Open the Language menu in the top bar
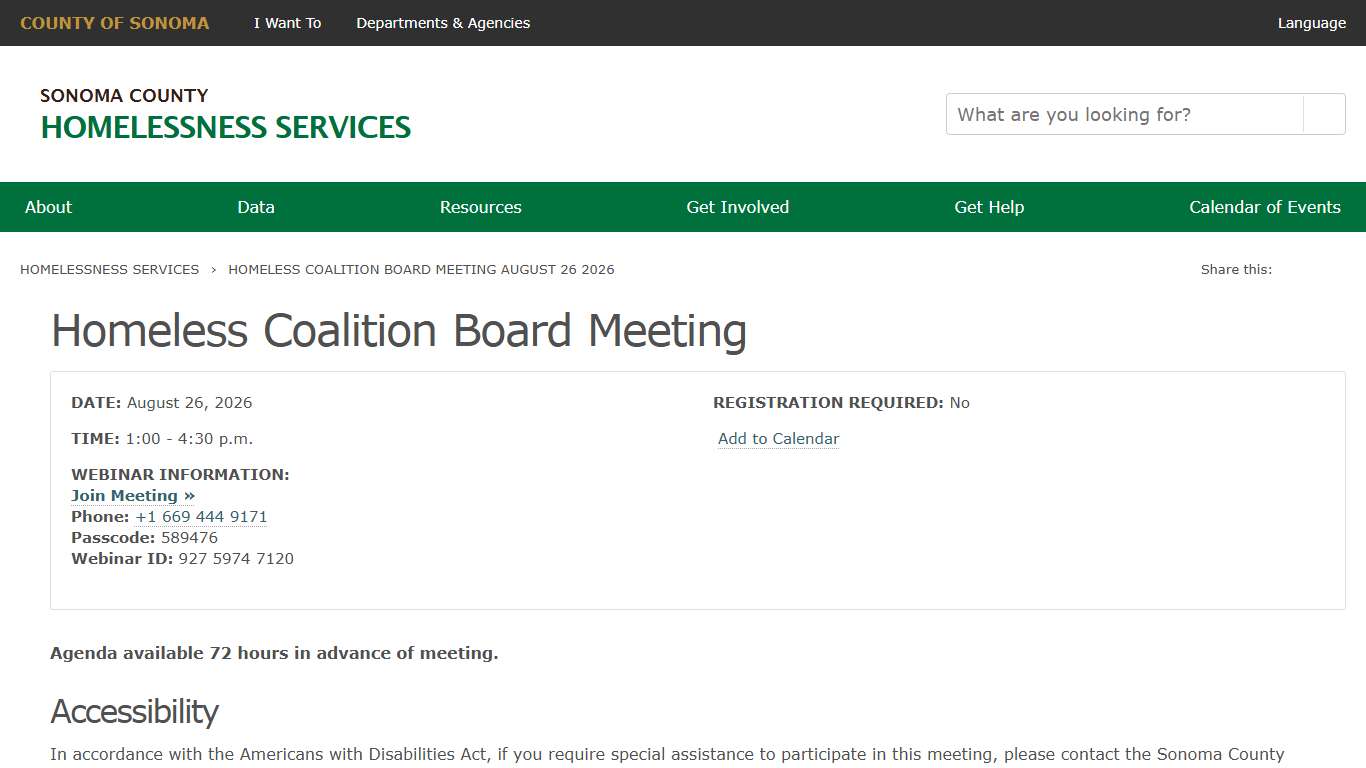Image resolution: width=1366 pixels, height=768 pixels. (1311, 22)
